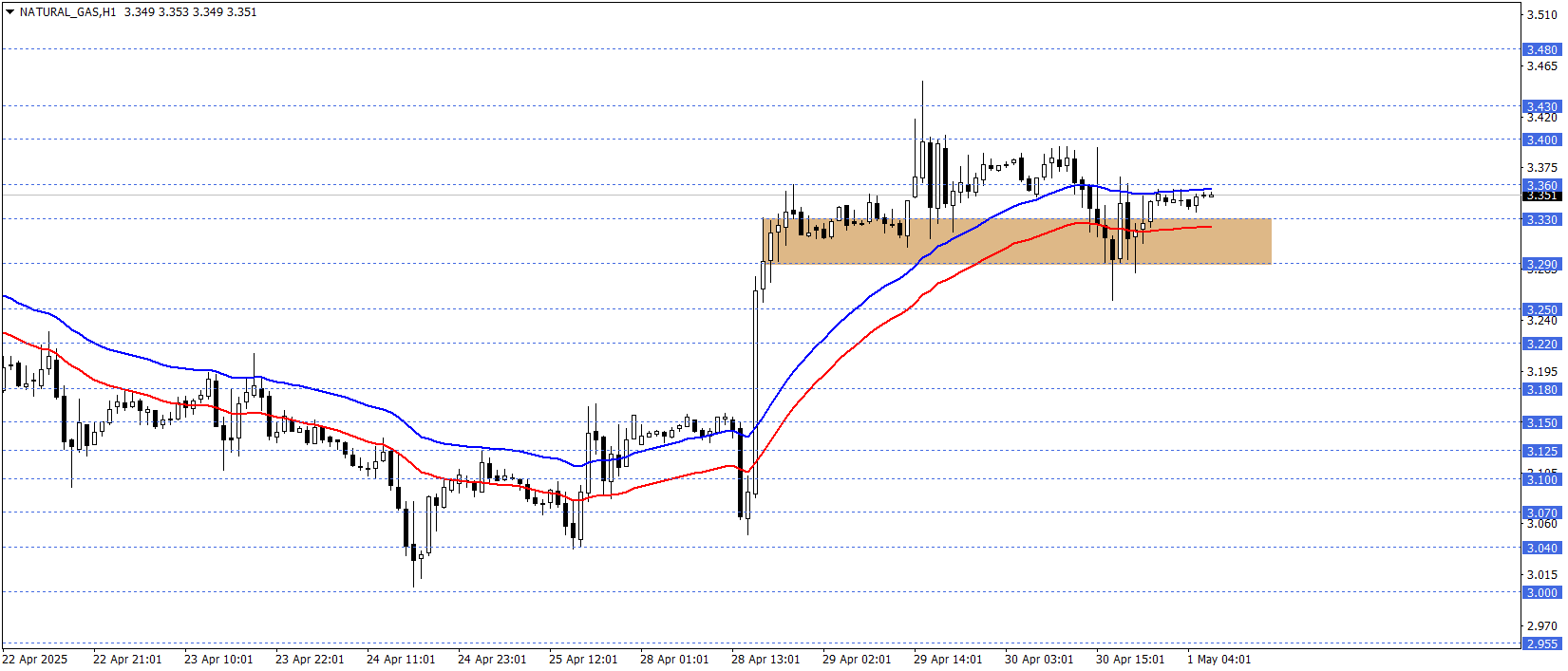The image size is (1568, 671).
Task: Click the 3.480 level price label
Action: pos(1541,49)
